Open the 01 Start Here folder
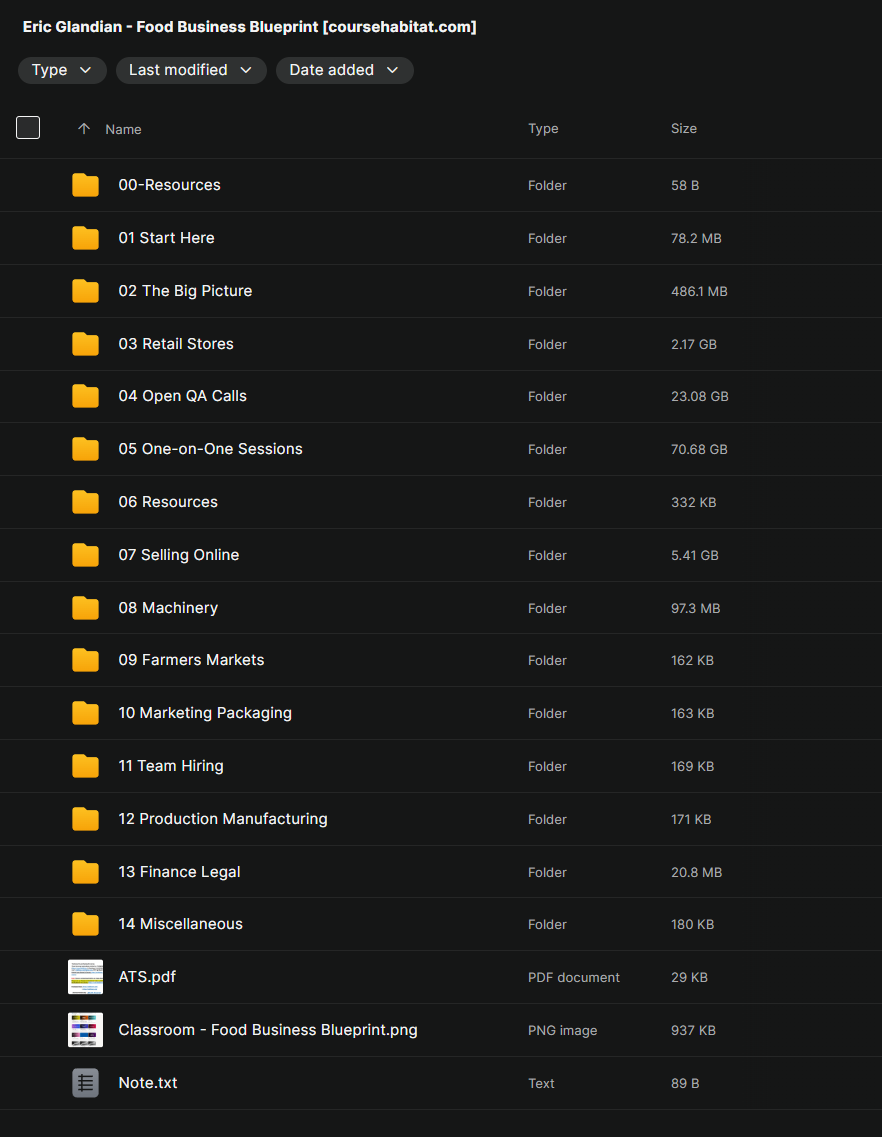This screenshot has height=1137, width=882. coord(166,238)
